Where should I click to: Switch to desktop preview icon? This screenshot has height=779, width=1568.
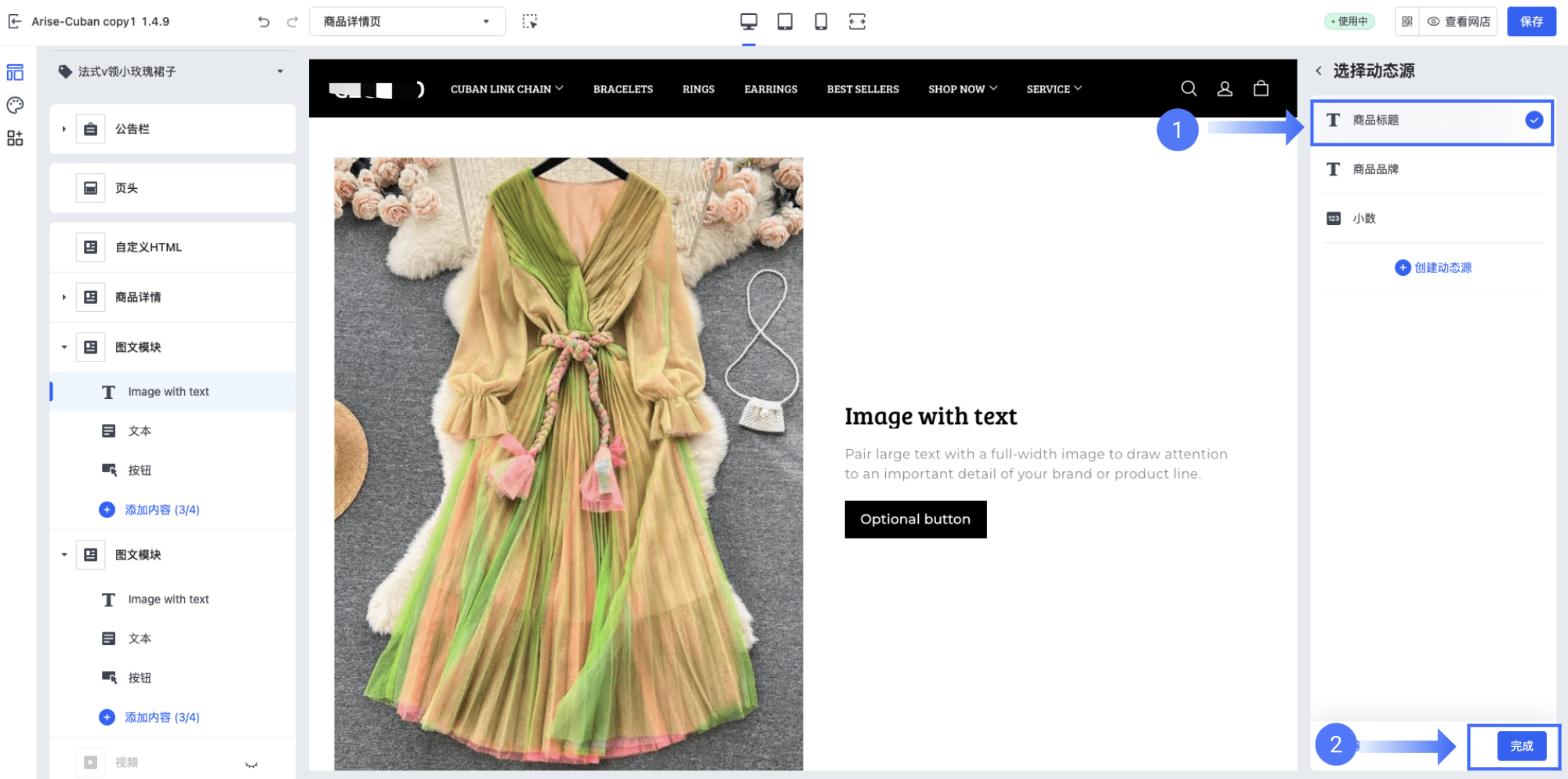[x=749, y=22]
